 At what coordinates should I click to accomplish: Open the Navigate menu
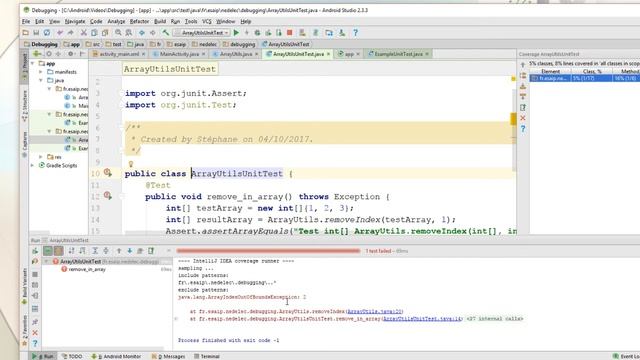pos(75,21)
